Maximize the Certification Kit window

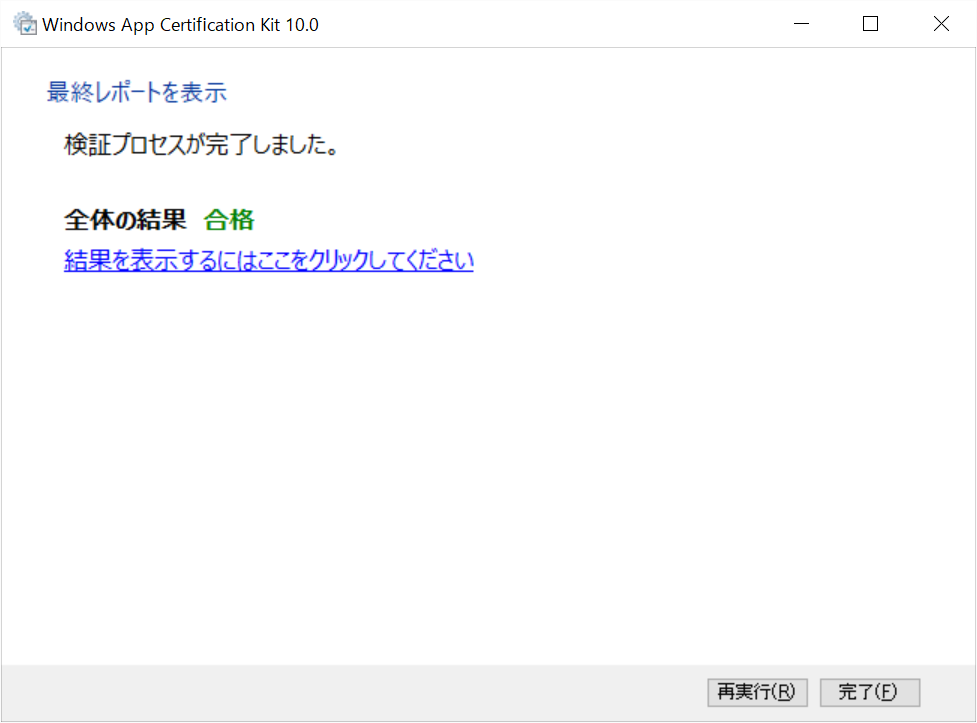point(870,24)
